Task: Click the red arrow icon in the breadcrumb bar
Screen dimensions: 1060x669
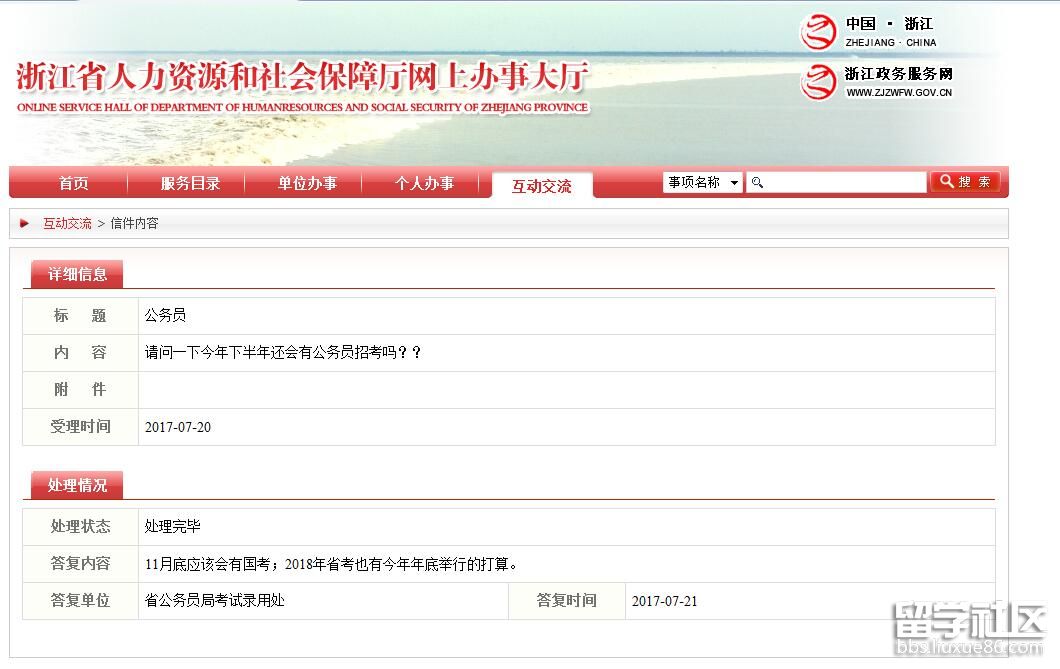Action: coord(25,223)
